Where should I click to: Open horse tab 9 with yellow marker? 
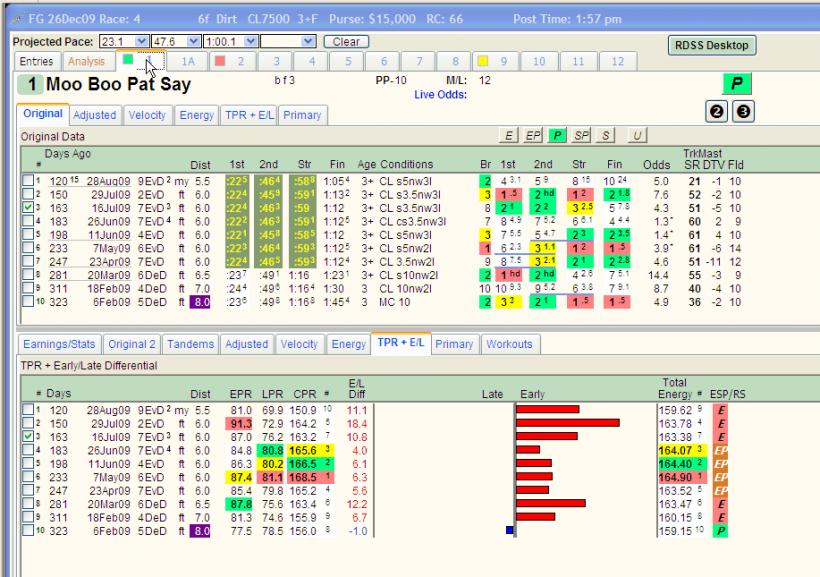point(495,62)
